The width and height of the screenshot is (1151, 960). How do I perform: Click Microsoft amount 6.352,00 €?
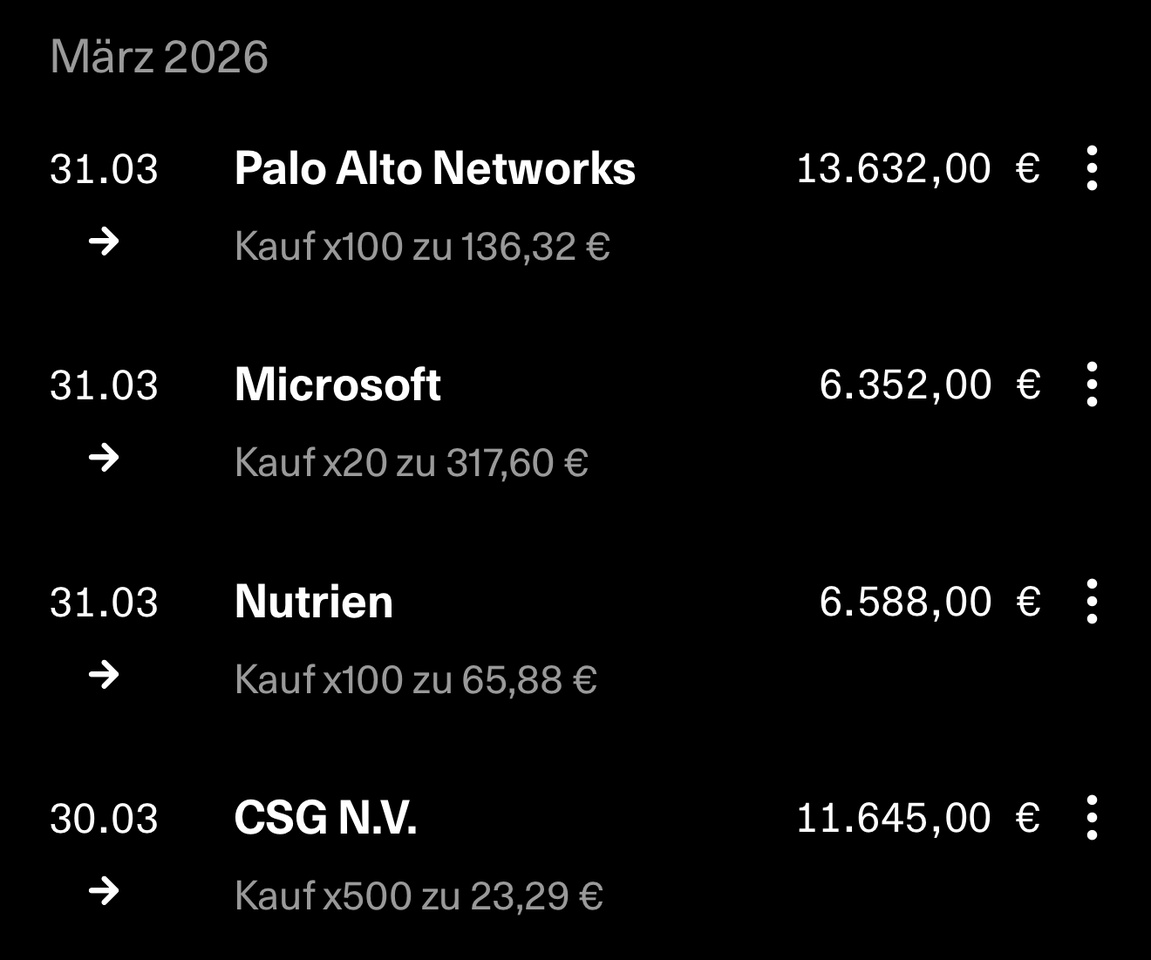929,385
